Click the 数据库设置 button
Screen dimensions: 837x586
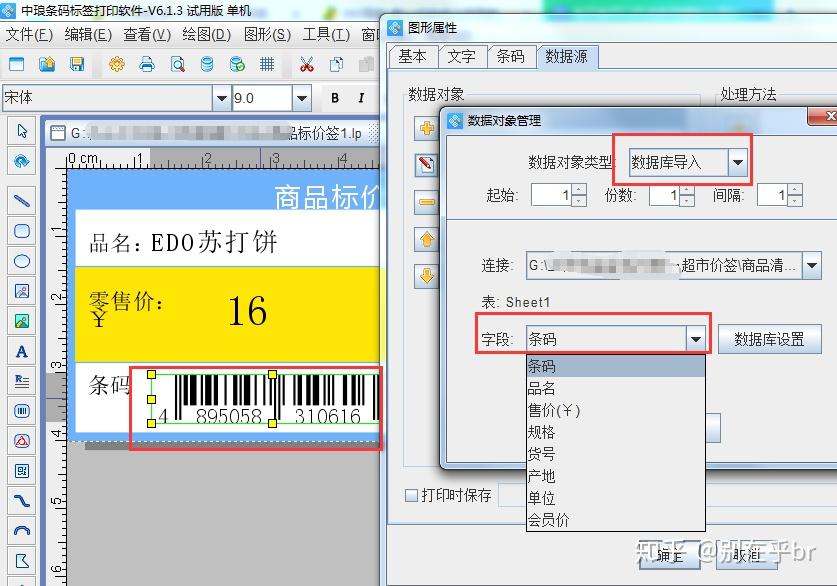(771, 336)
